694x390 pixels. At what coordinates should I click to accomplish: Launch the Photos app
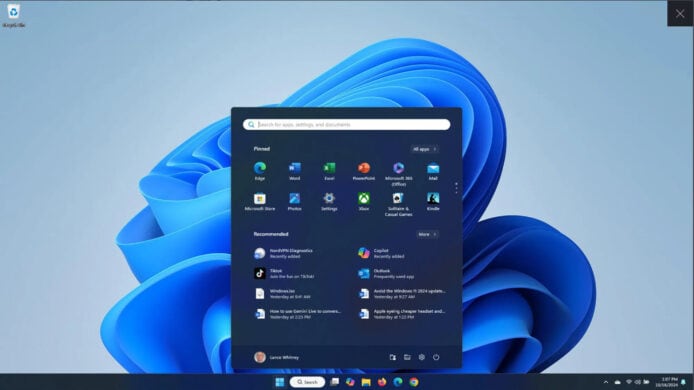coord(294,201)
